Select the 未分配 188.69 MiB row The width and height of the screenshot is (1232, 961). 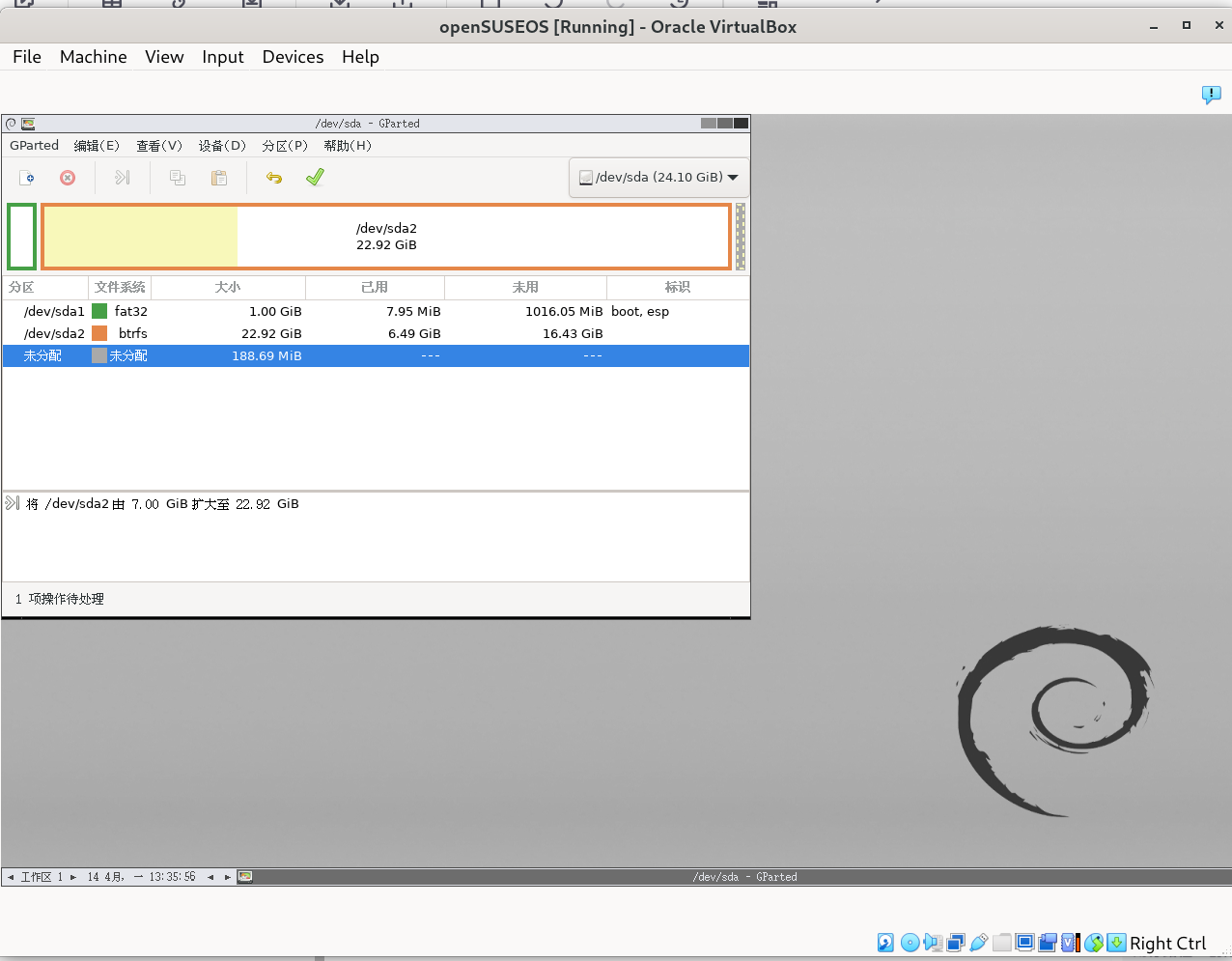click(x=376, y=355)
